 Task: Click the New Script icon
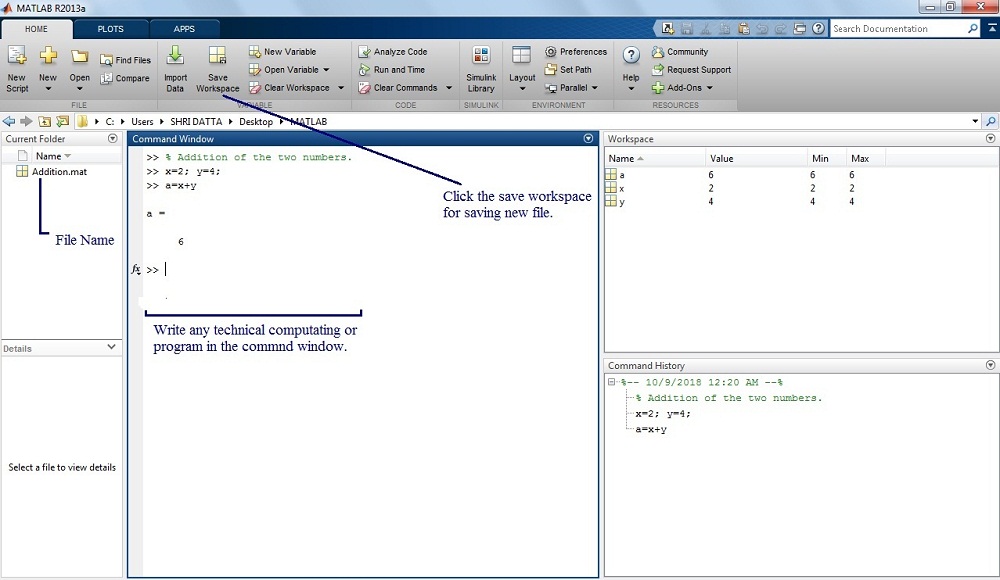pos(17,57)
